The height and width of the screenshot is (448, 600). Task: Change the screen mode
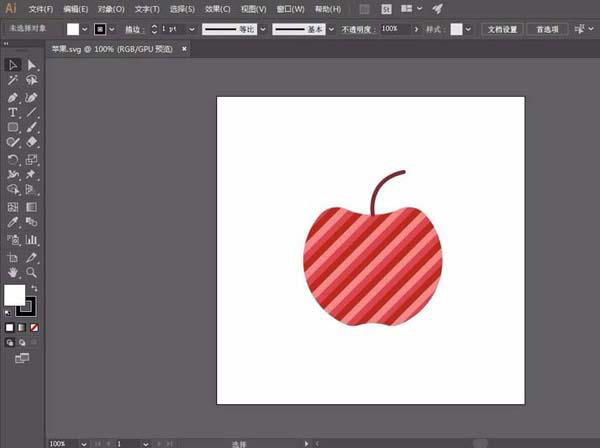(x=22, y=358)
